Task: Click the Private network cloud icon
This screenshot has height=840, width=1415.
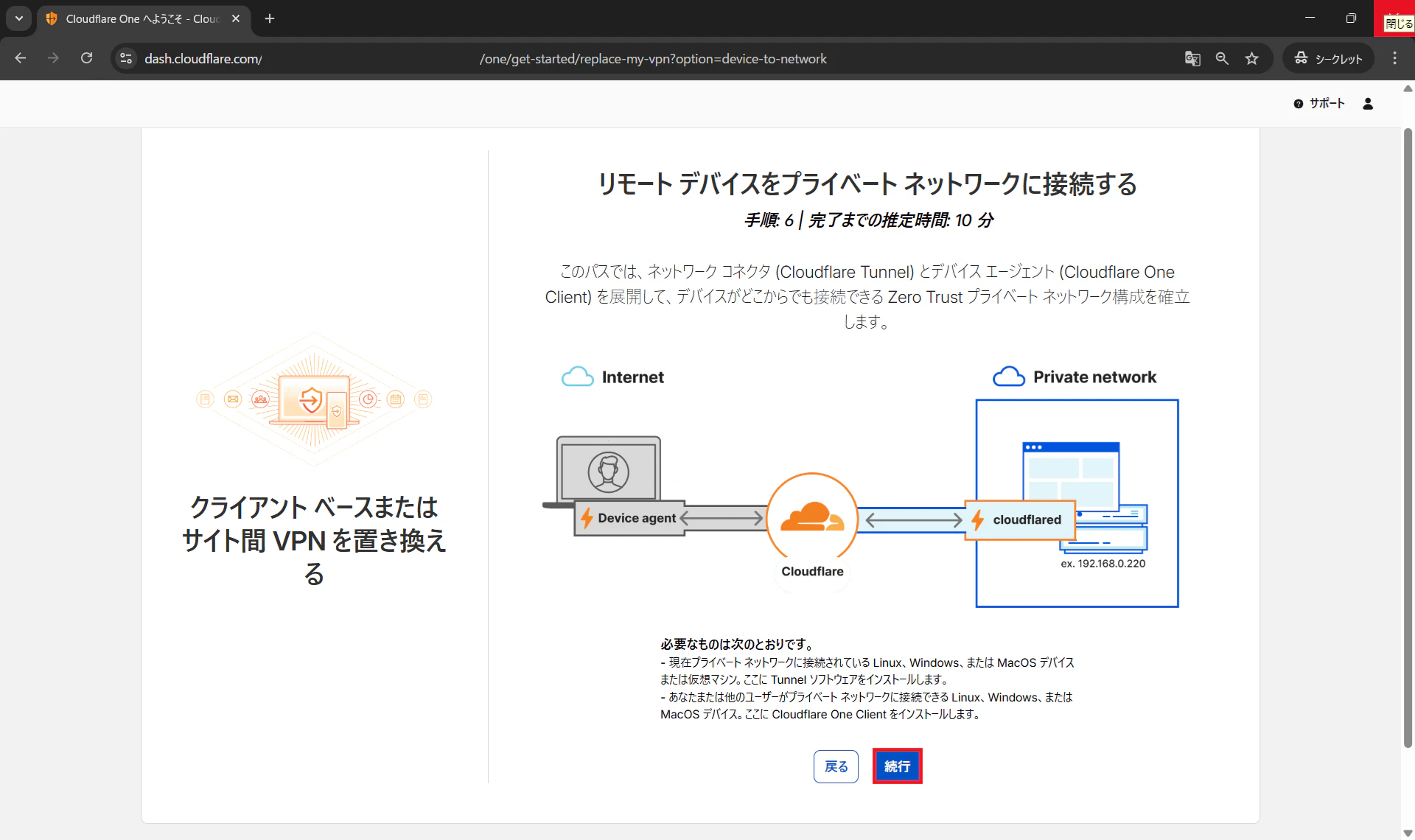Action: pyautogui.click(x=1008, y=377)
